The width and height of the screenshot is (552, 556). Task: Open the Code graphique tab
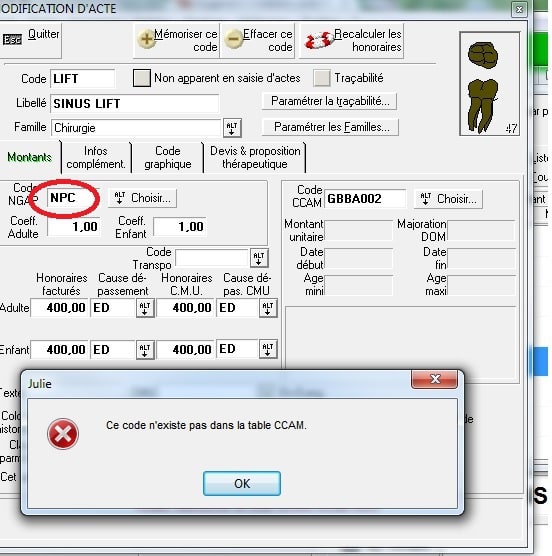coord(168,157)
